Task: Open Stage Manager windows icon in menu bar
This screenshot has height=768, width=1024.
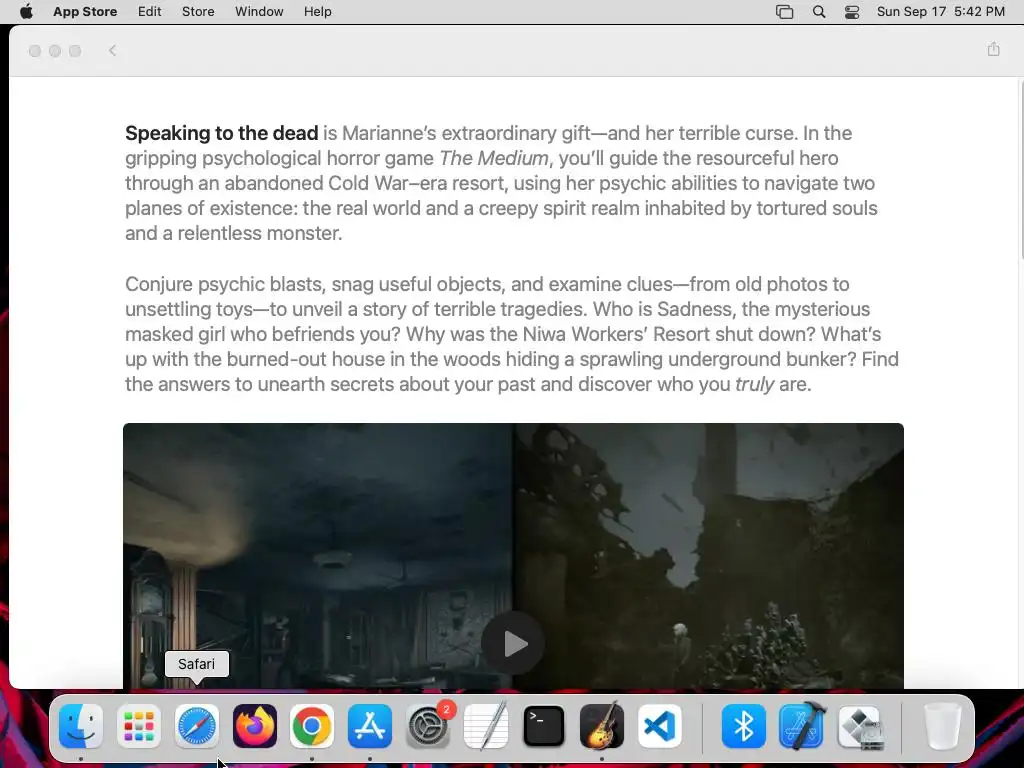Action: [784, 12]
